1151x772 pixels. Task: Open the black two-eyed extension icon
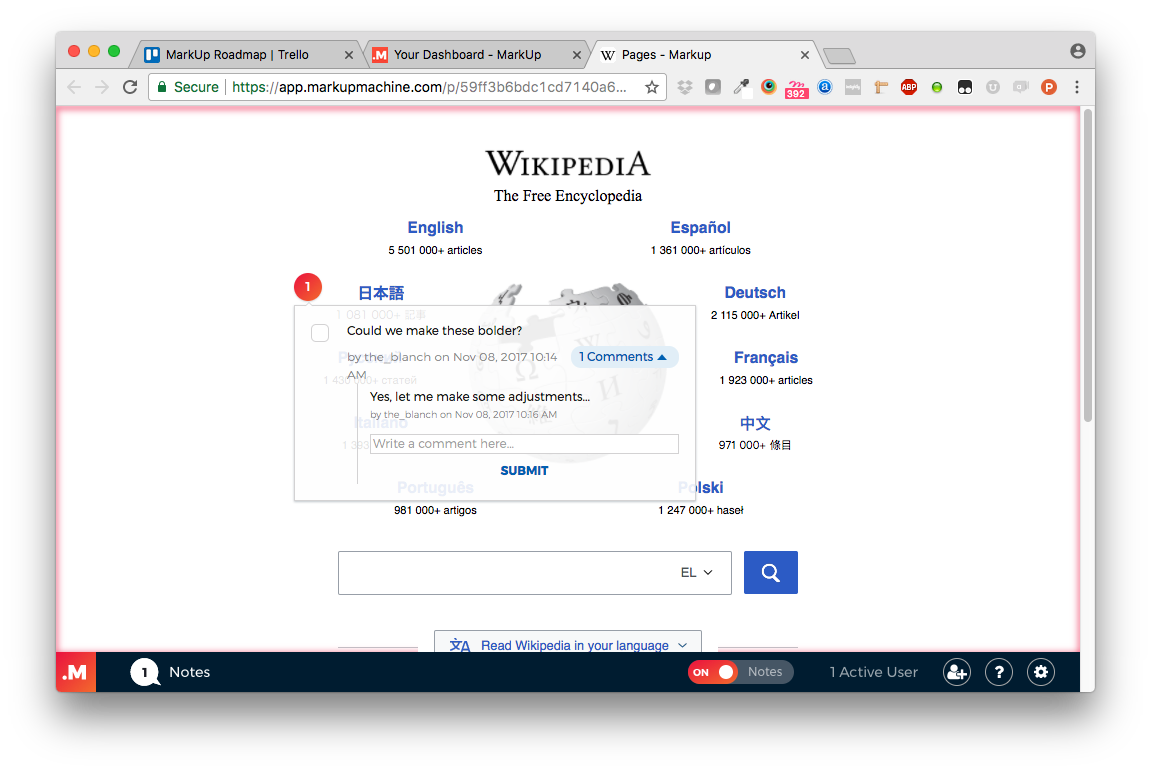965,87
